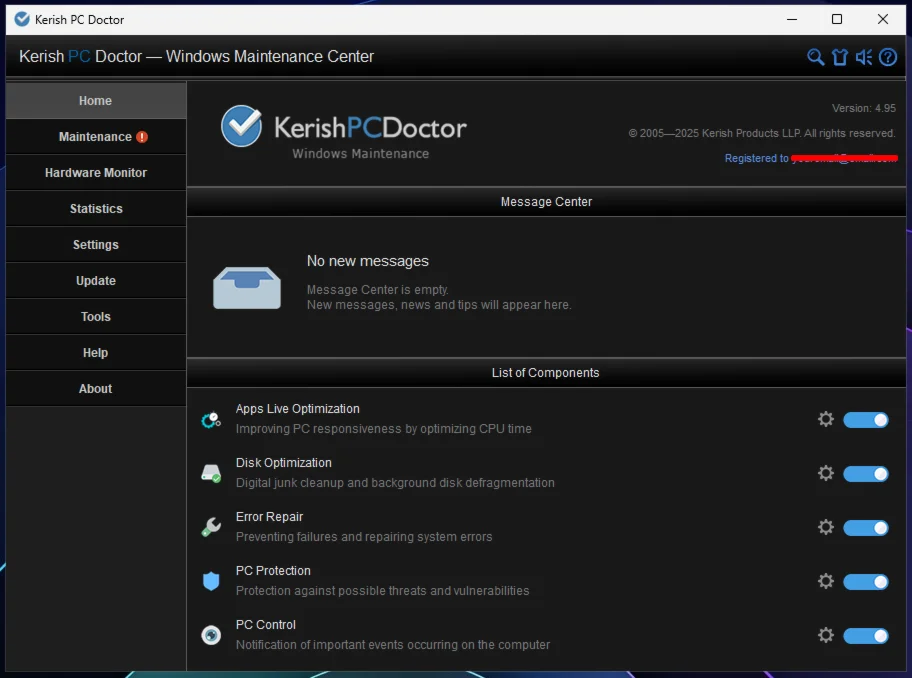Click the 'Apps Live Optimization' title text
The width and height of the screenshot is (912, 678).
click(297, 409)
